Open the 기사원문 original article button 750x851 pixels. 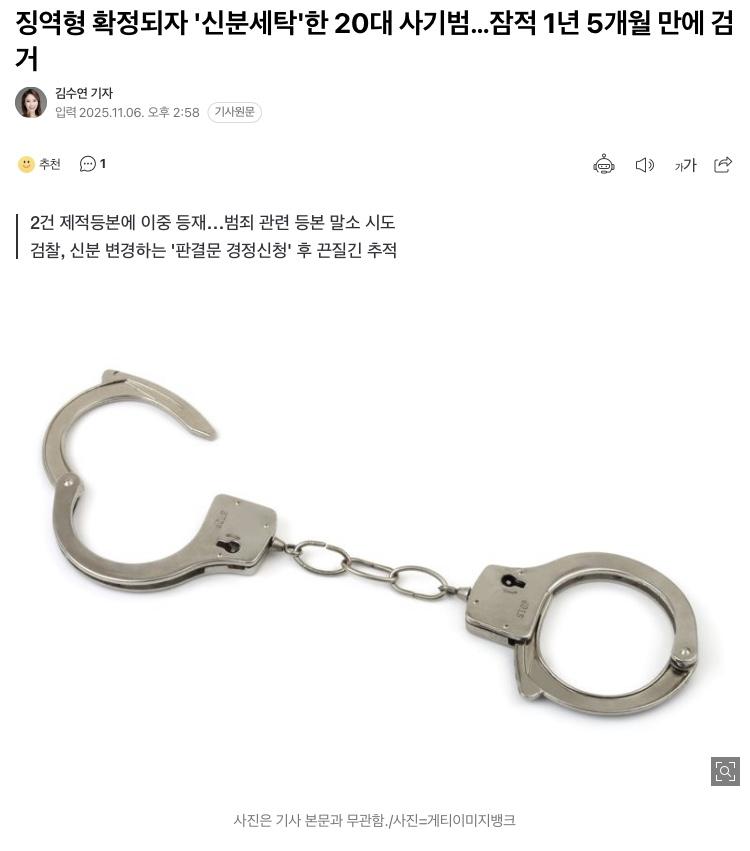(x=234, y=112)
